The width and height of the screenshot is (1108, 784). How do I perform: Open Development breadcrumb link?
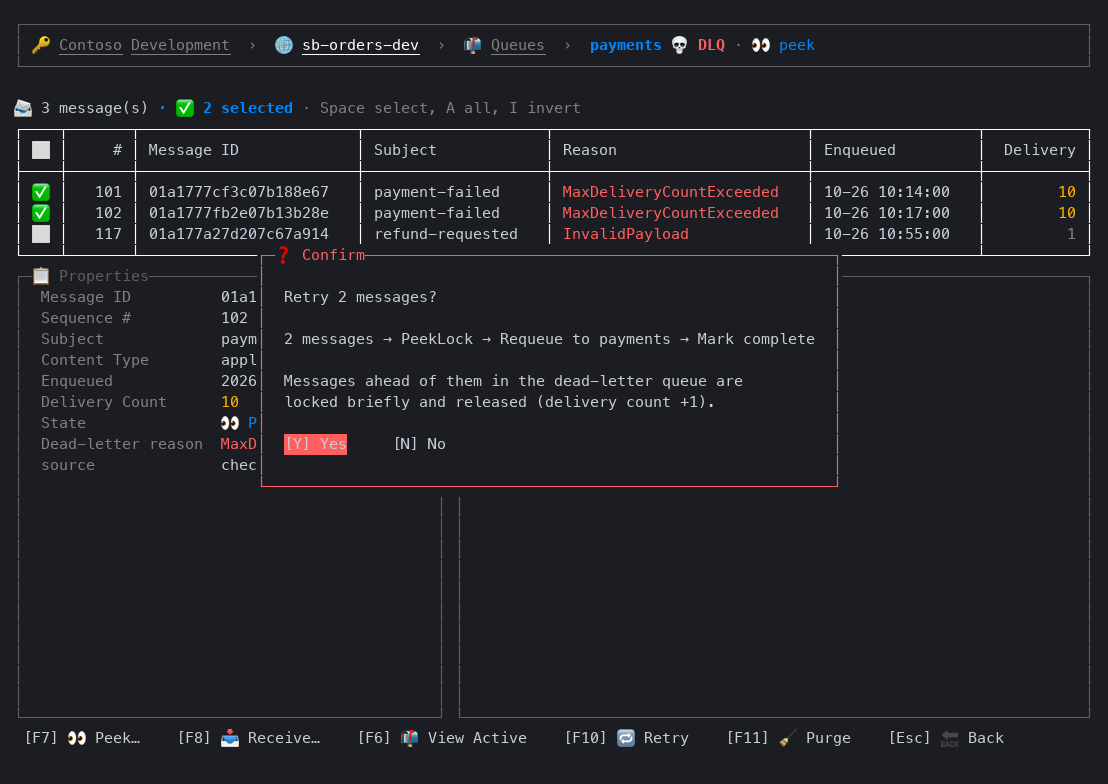pyautogui.click(x=180, y=45)
